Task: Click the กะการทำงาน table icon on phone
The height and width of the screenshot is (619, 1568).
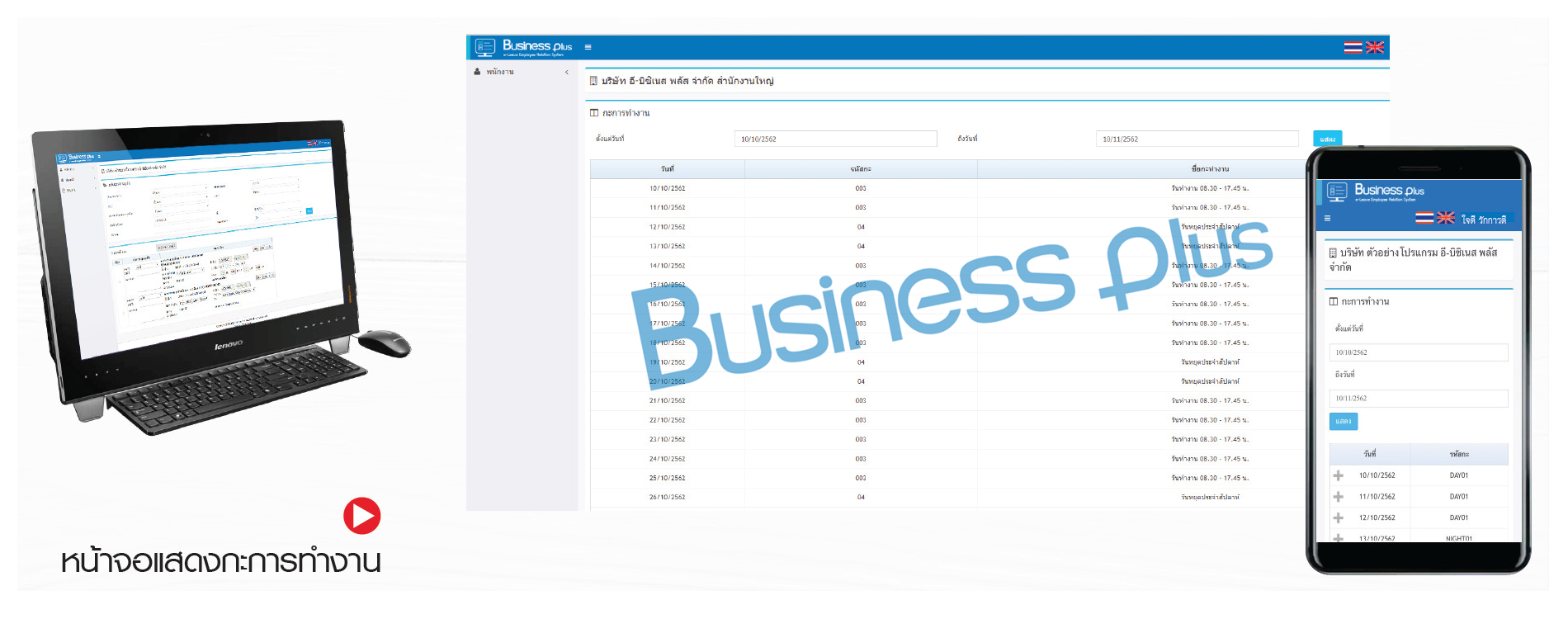Action: click(x=1334, y=302)
